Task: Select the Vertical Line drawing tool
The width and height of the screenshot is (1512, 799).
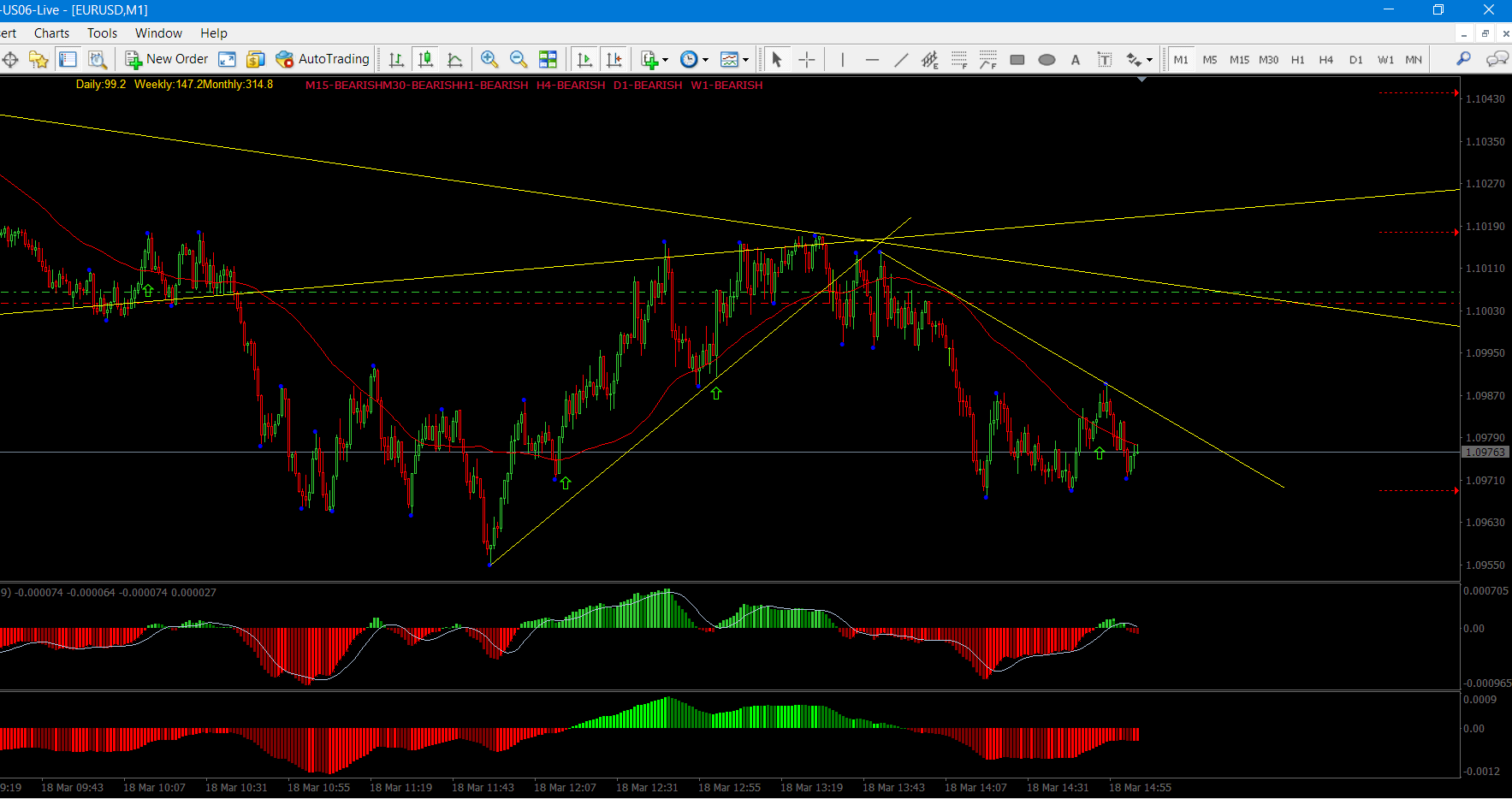Action: (843, 59)
